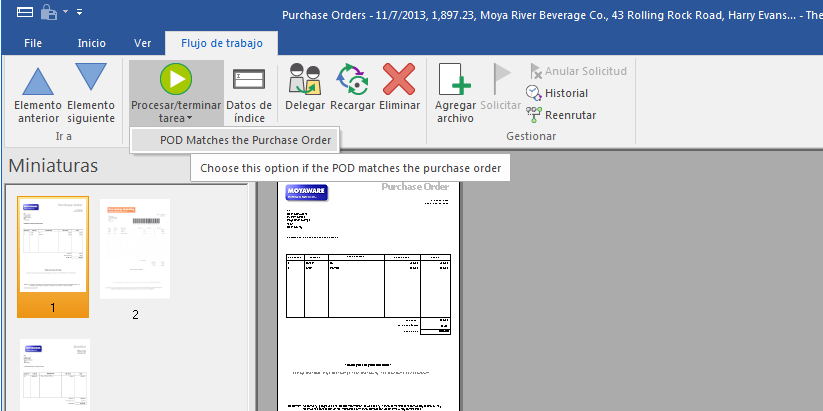Click the grayed-out Solicitar flag button
Viewport: 823px width, 411px height.
500,88
